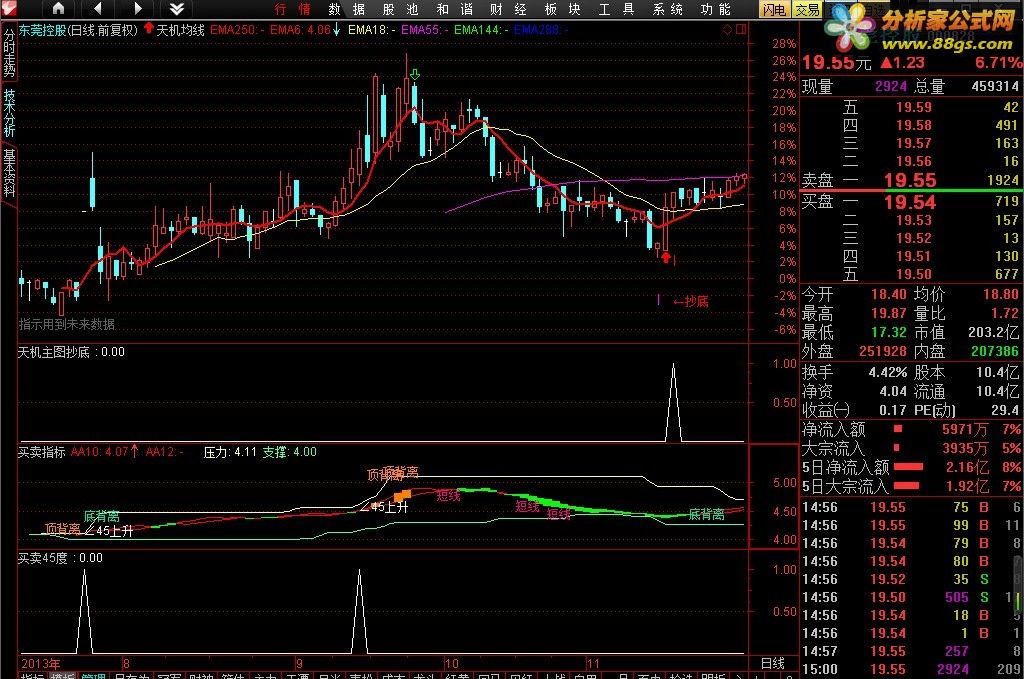Image resolution: width=1024 pixels, height=679 pixels.
Task: Click the EMA18 legend label
Action: (372, 30)
